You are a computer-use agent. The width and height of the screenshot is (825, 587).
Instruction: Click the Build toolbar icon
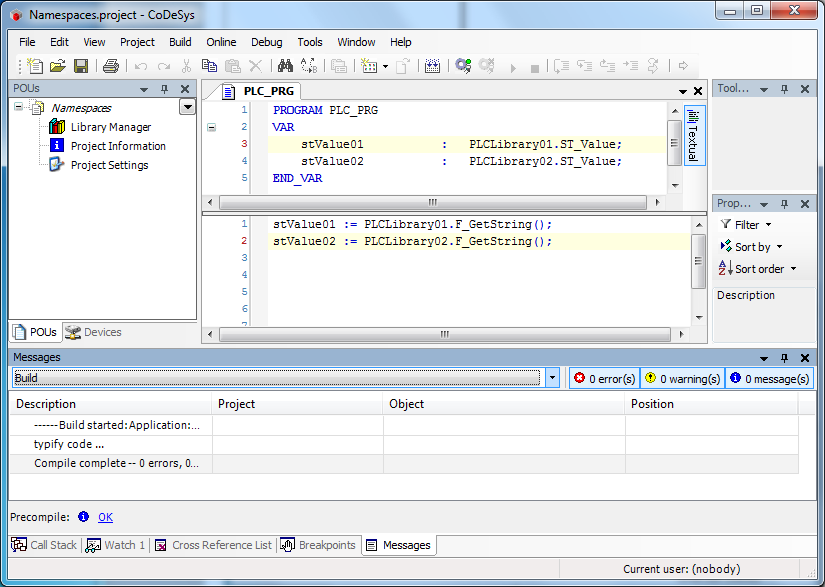432,66
